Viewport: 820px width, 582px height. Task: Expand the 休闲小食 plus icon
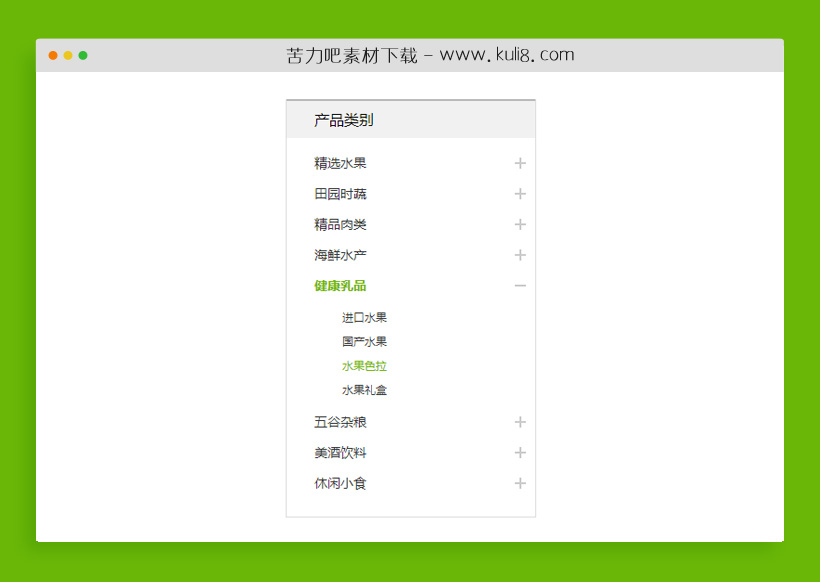520,483
